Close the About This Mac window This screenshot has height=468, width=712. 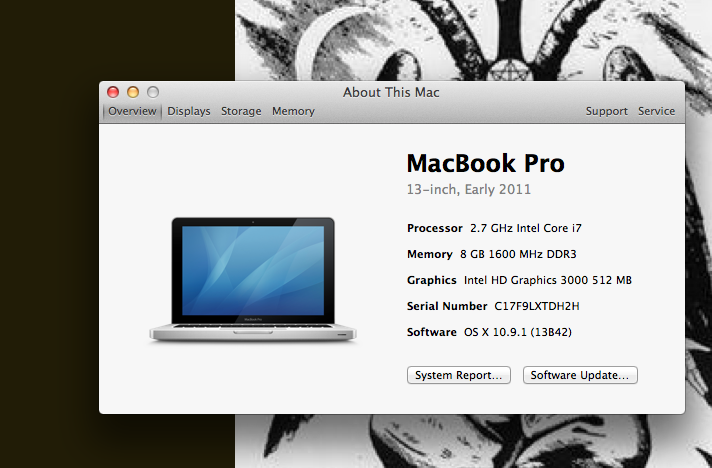click(113, 92)
